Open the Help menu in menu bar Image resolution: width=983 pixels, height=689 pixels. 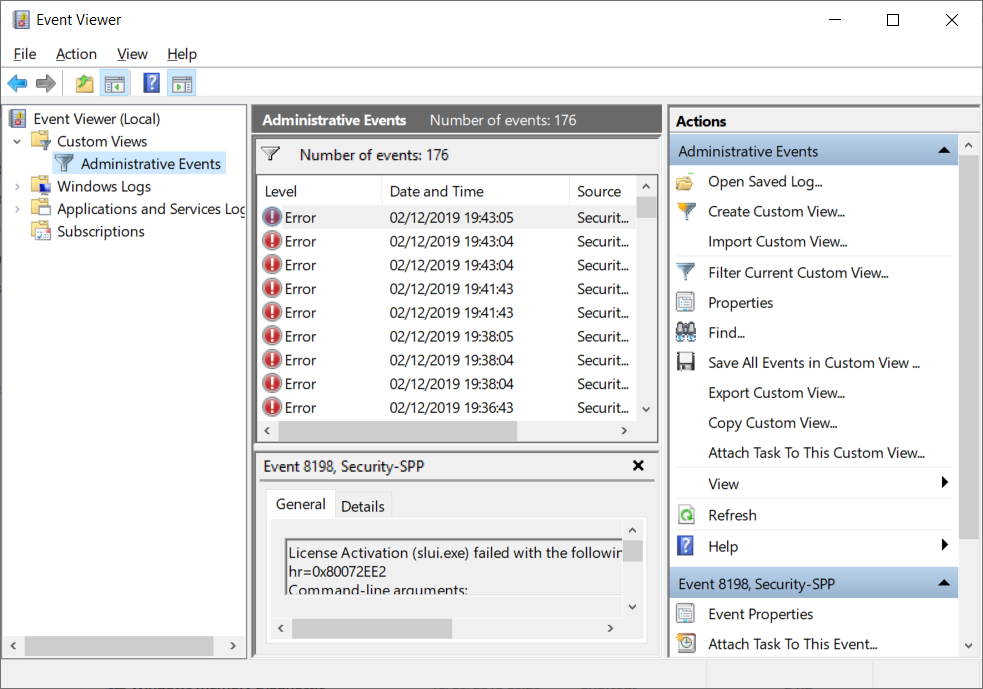tap(182, 54)
